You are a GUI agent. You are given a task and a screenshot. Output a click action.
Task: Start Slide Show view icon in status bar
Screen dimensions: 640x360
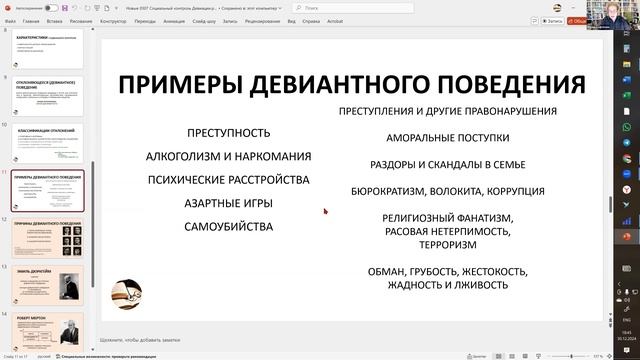[538, 356]
